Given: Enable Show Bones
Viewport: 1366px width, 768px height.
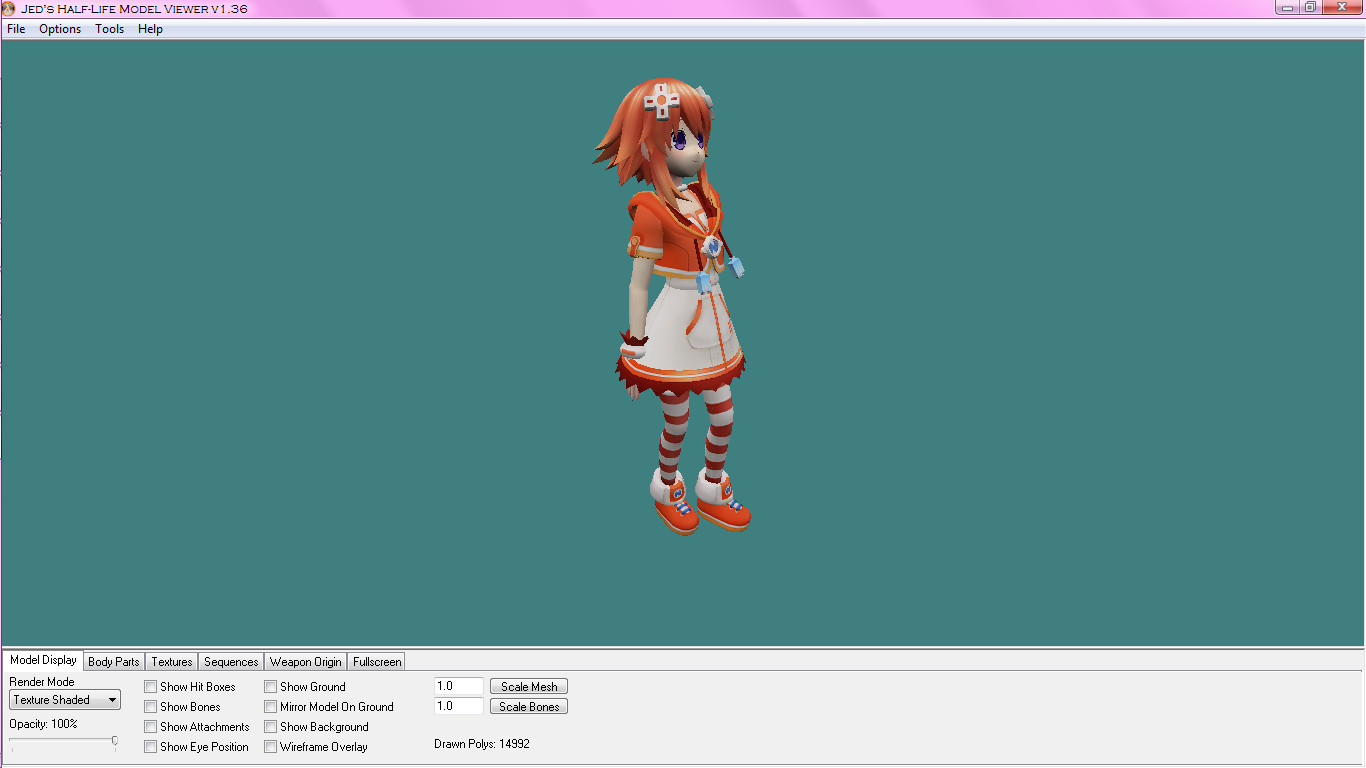Looking at the screenshot, I should [151, 706].
